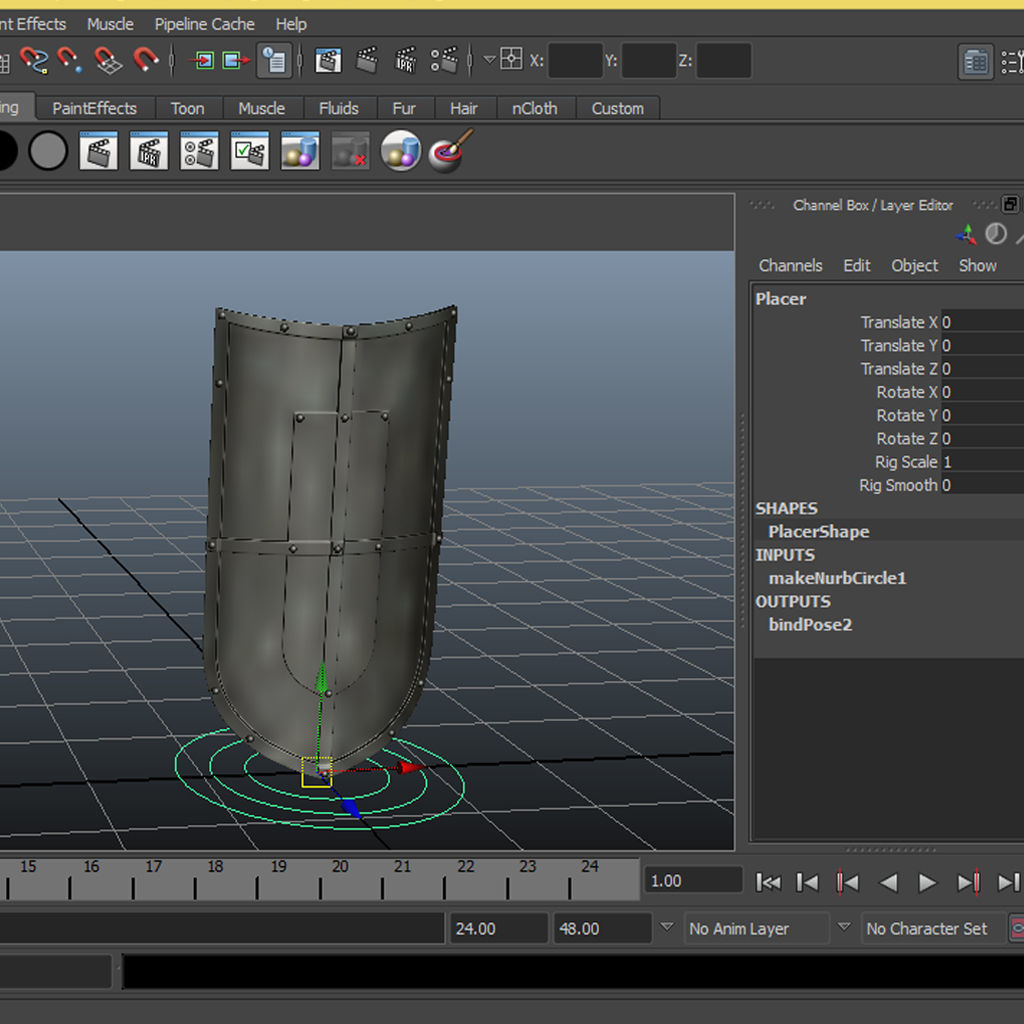Click Rig Smooth channel label
This screenshot has height=1024, width=1024.
[x=898, y=485]
